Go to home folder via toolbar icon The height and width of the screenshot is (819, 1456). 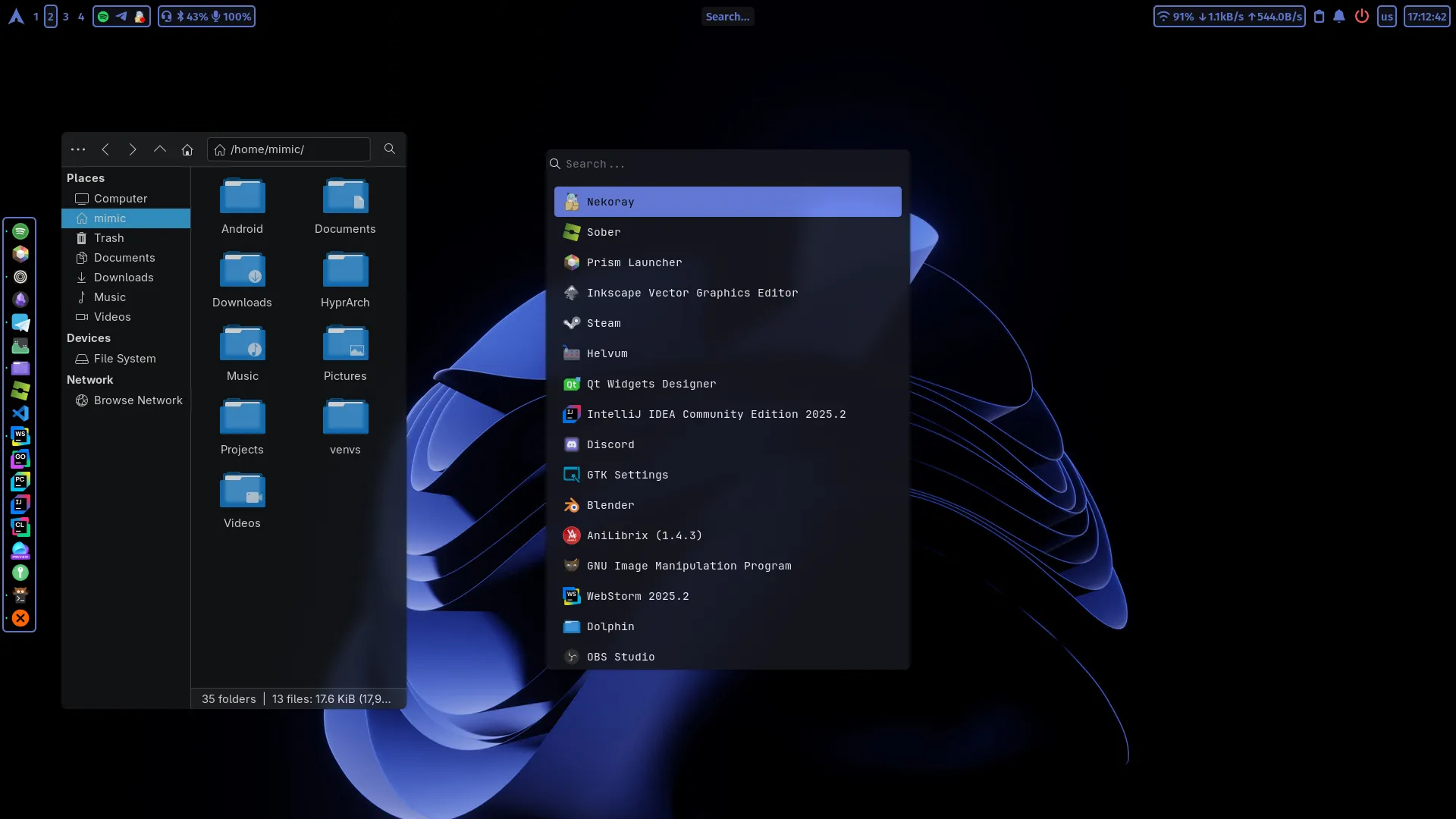tap(187, 149)
